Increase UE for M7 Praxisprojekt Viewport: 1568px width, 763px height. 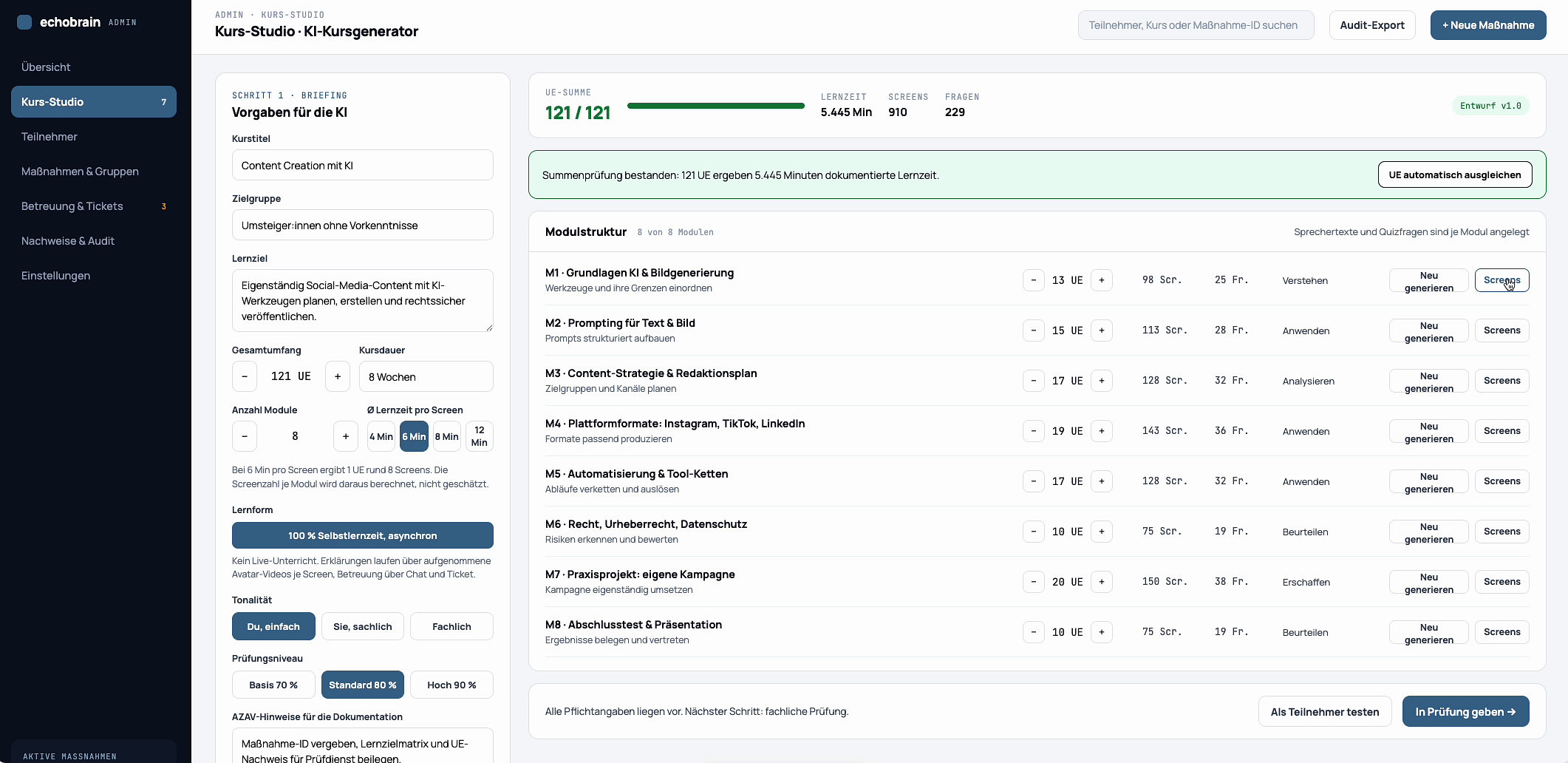[x=1102, y=582]
